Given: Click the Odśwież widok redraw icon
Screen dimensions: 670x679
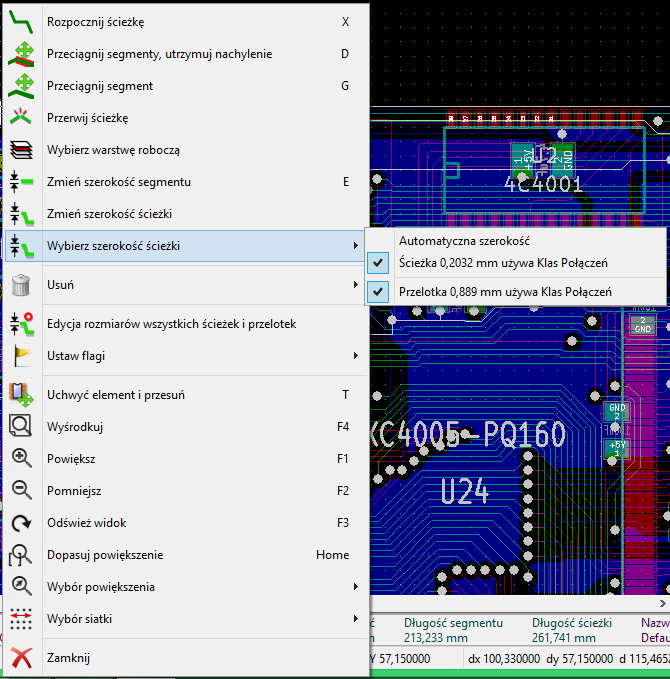Looking at the screenshot, I should (x=21, y=523).
